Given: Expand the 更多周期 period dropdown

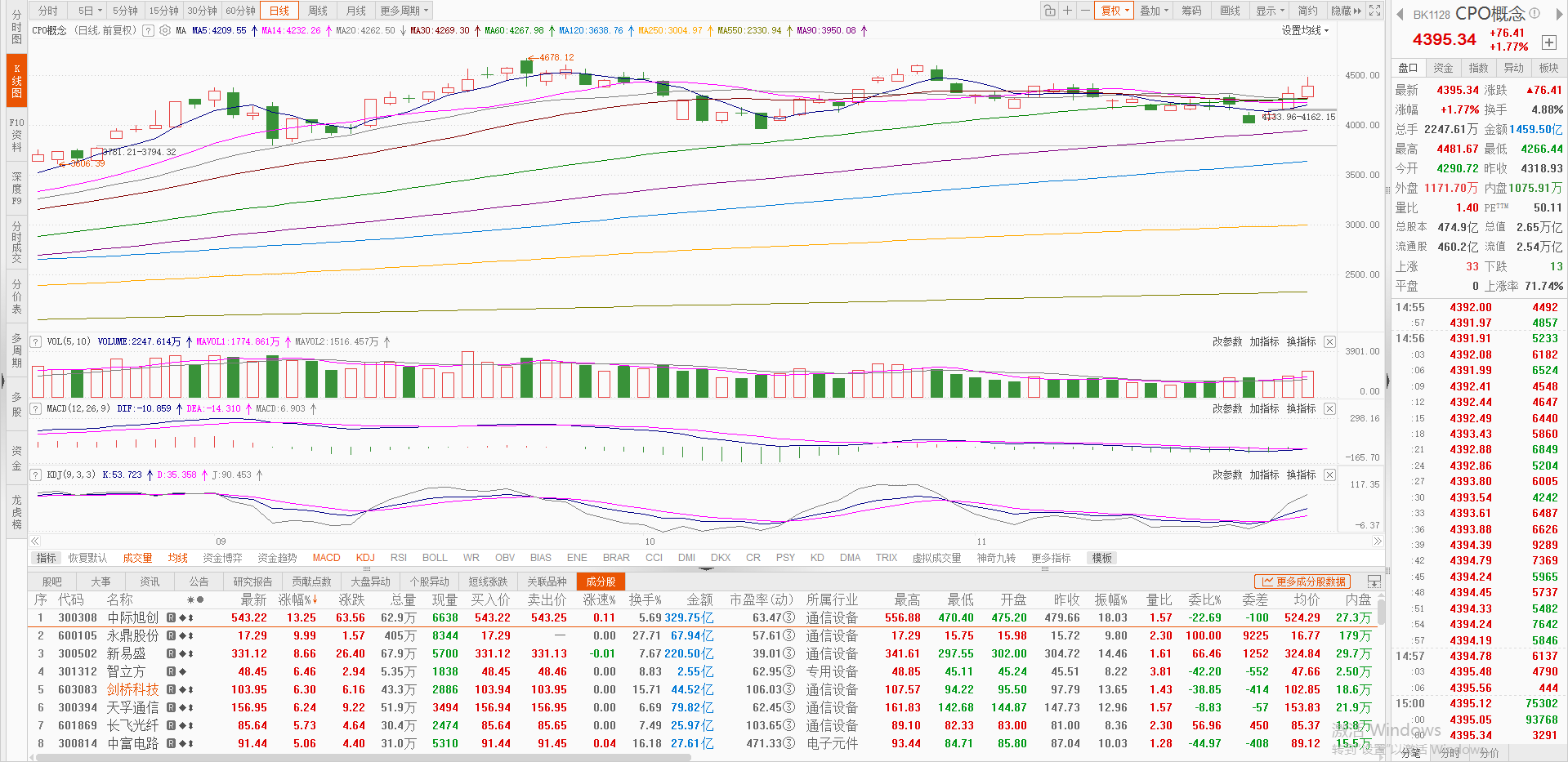Looking at the screenshot, I should click(404, 11).
